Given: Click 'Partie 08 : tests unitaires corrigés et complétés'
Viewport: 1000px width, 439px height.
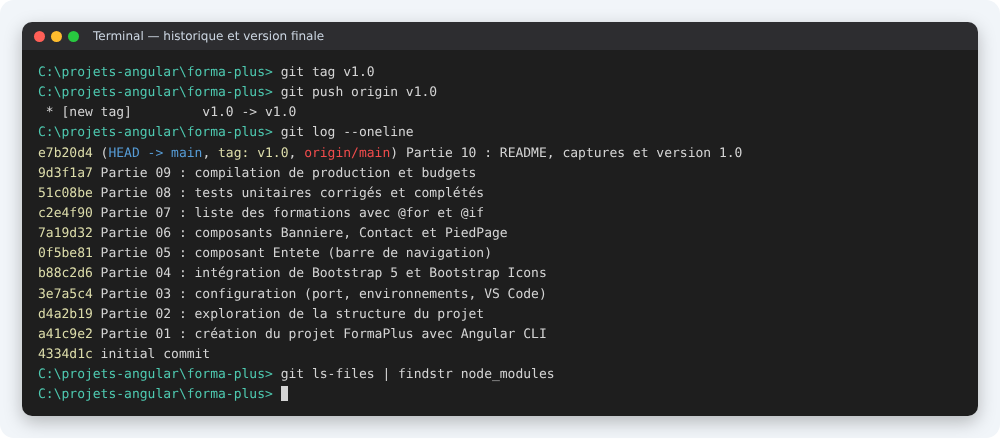Looking at the screenshot, I should pyautogui.click(x=292, y=193).
